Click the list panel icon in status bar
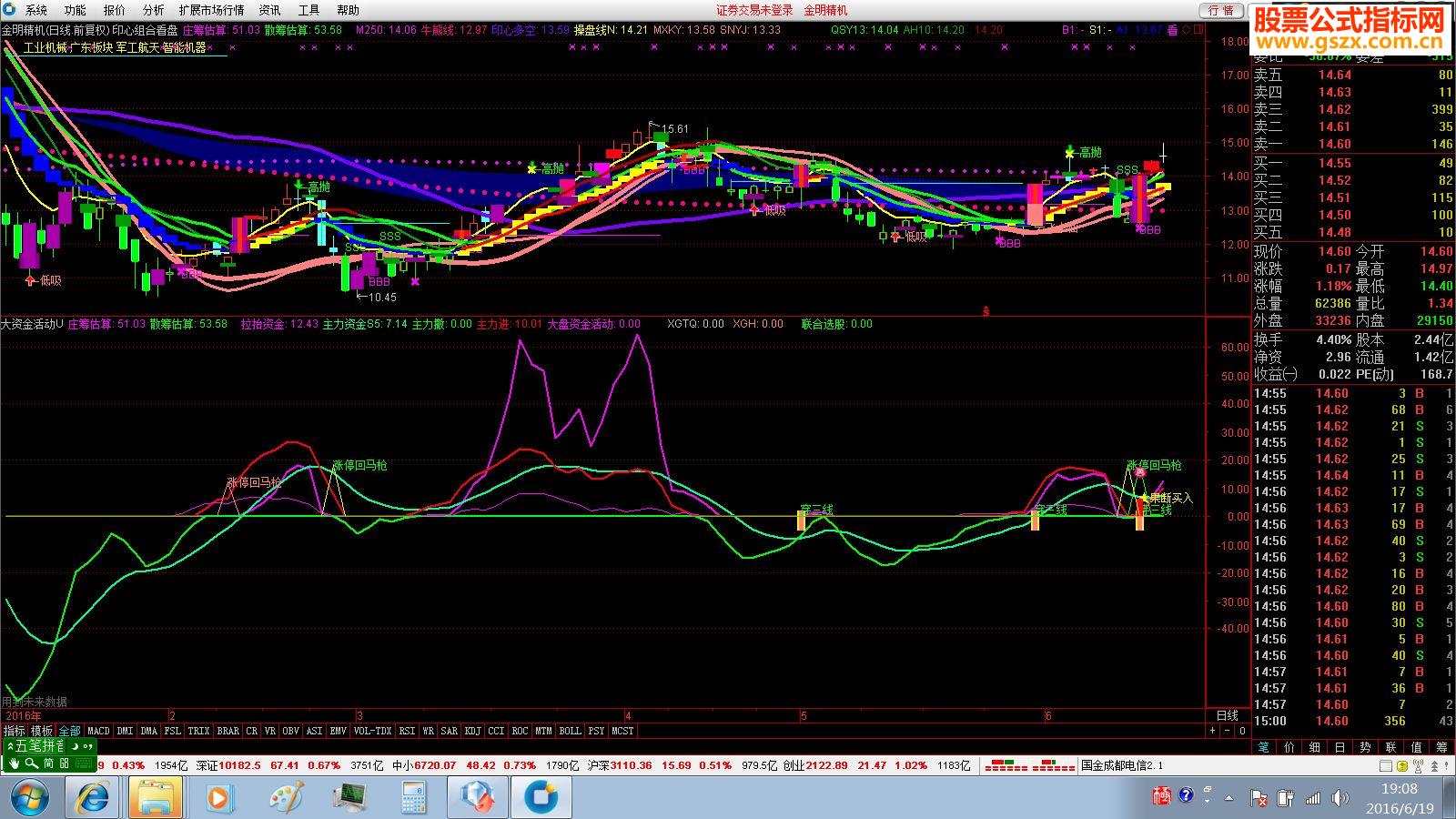 pyautogui.click(x=1386, y=766)
